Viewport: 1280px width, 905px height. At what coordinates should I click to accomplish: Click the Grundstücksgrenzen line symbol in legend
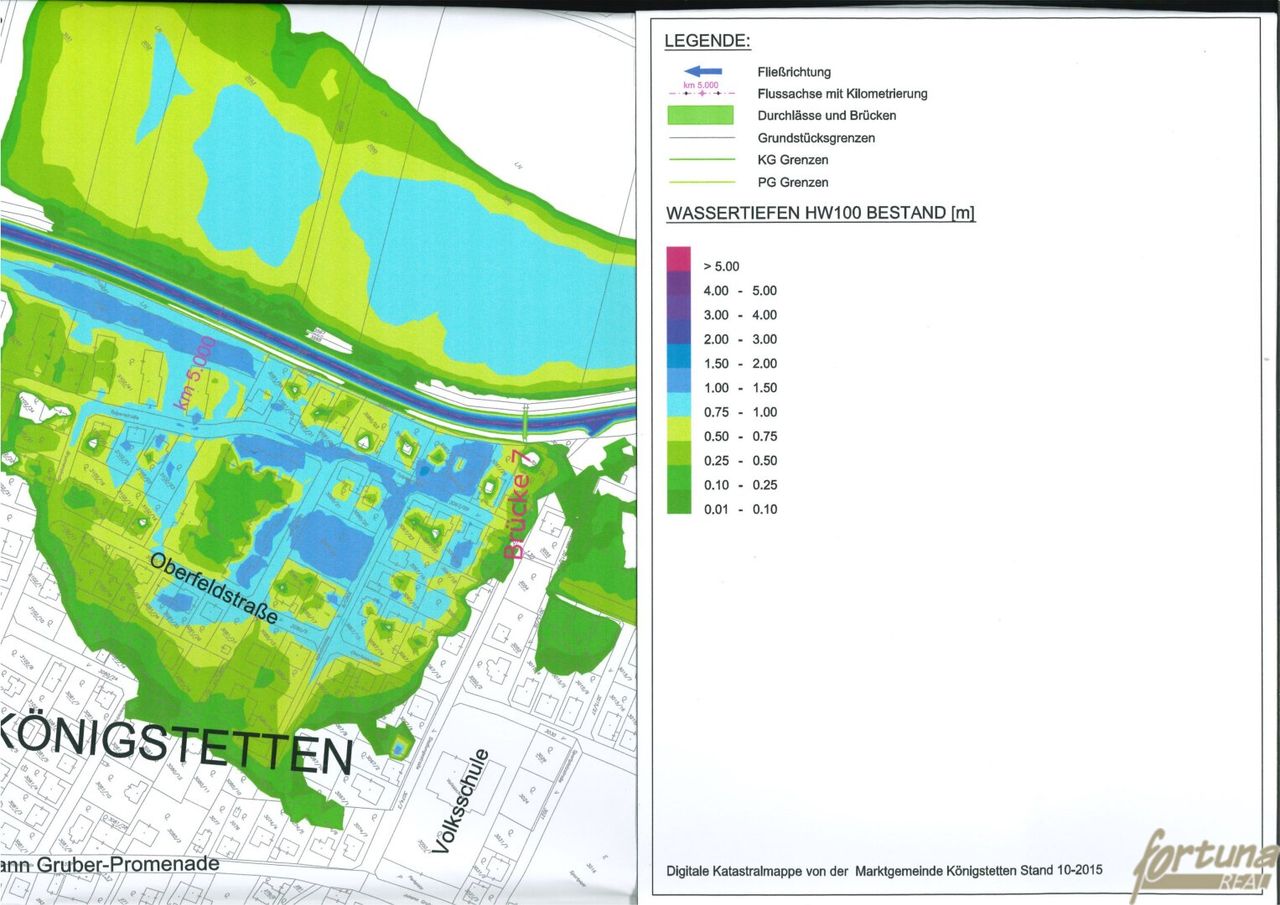tap(700, 138)
